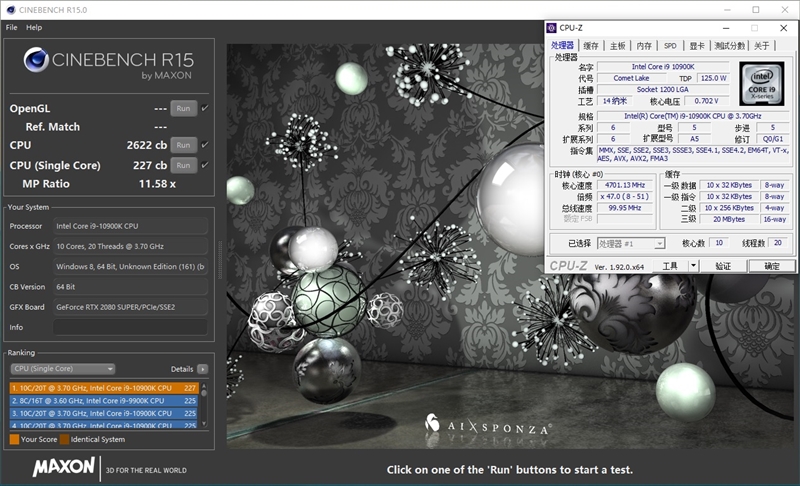Click the scroll-down arrow in the ranking list
The height and width of the screenshot is (486, 800).
coord(205,425)
